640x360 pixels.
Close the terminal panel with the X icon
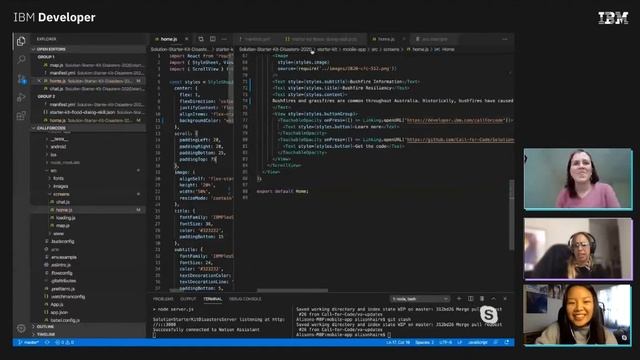point(505,299)
